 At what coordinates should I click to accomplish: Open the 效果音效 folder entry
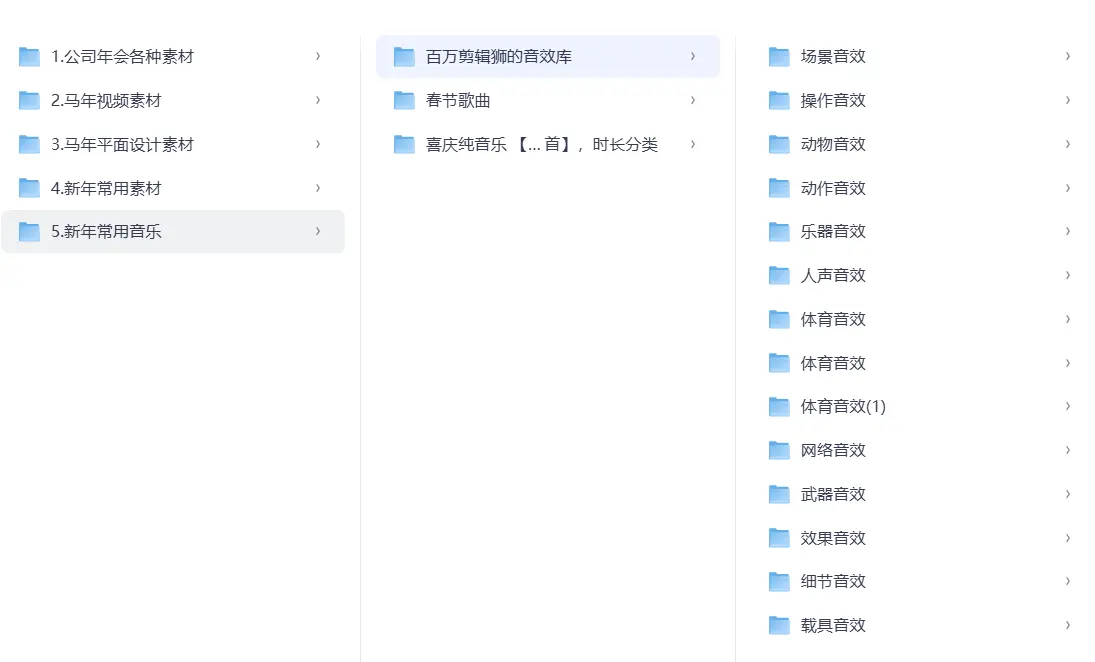(833, 538)
